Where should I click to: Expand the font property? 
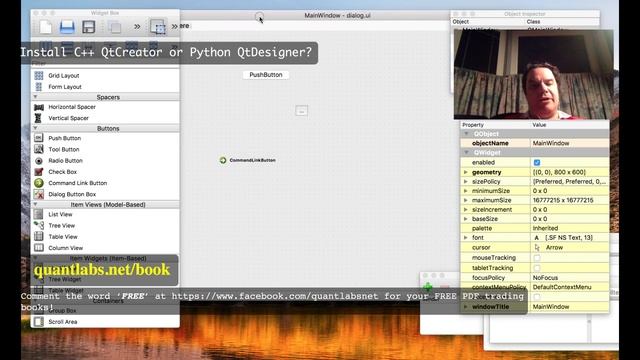pos(466,238)
